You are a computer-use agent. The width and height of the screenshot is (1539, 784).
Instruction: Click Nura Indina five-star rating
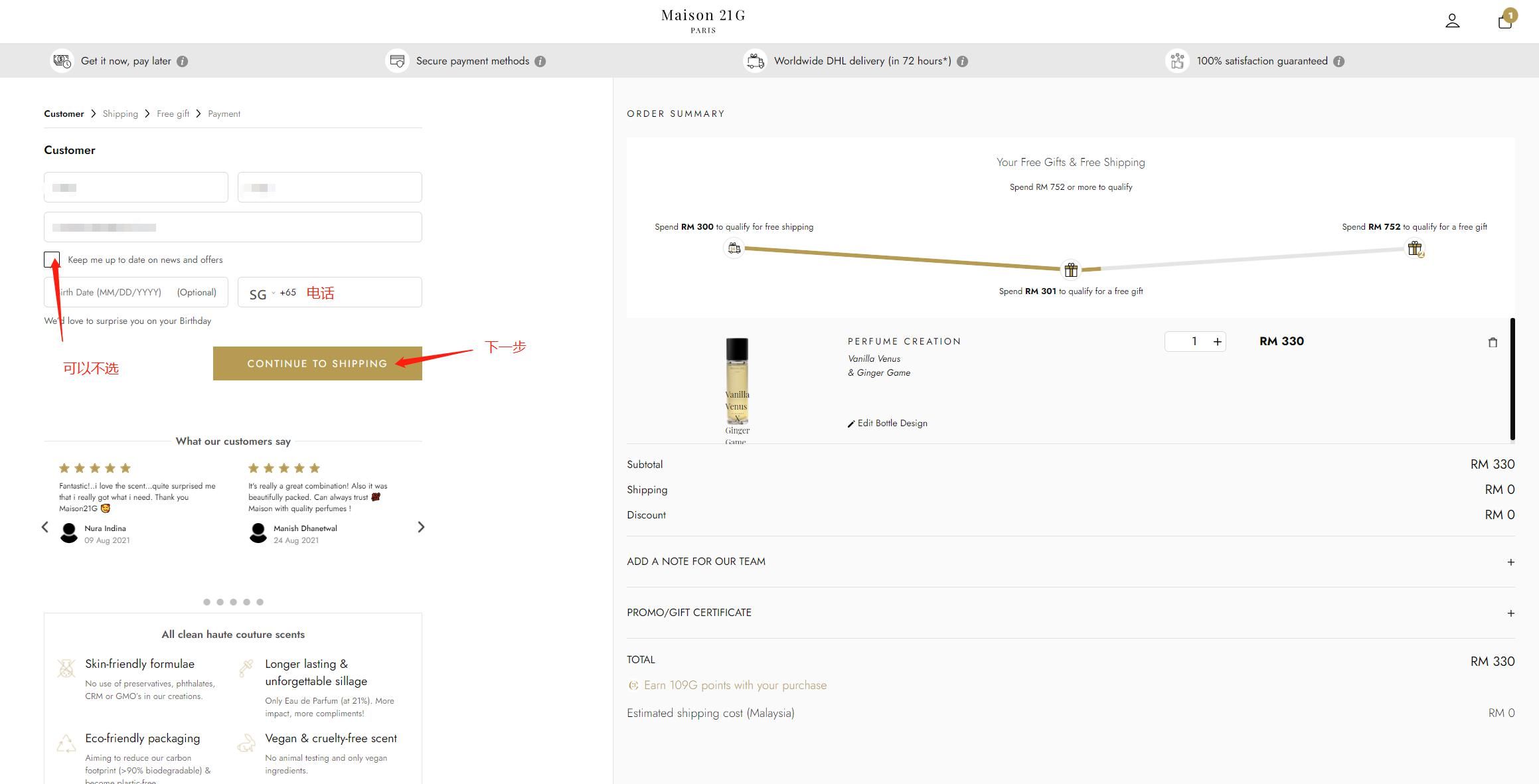[x=95, y=468]
